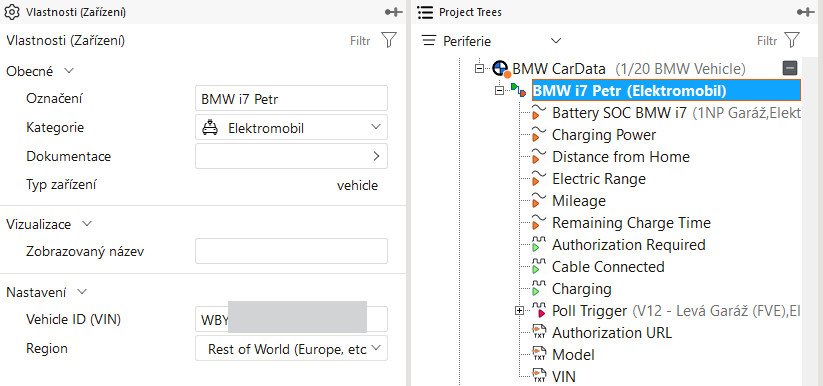Click the BMW CarData module icon
This screenshot has height=386, width=823.
[501, 68]
